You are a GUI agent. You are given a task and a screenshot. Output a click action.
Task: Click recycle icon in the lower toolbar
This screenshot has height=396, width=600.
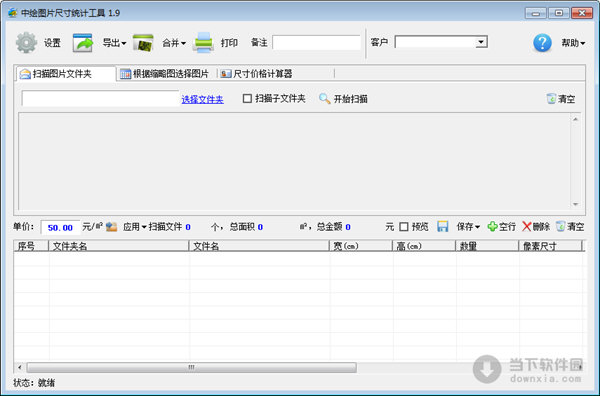pyautogui.click(x=561, y=227)
